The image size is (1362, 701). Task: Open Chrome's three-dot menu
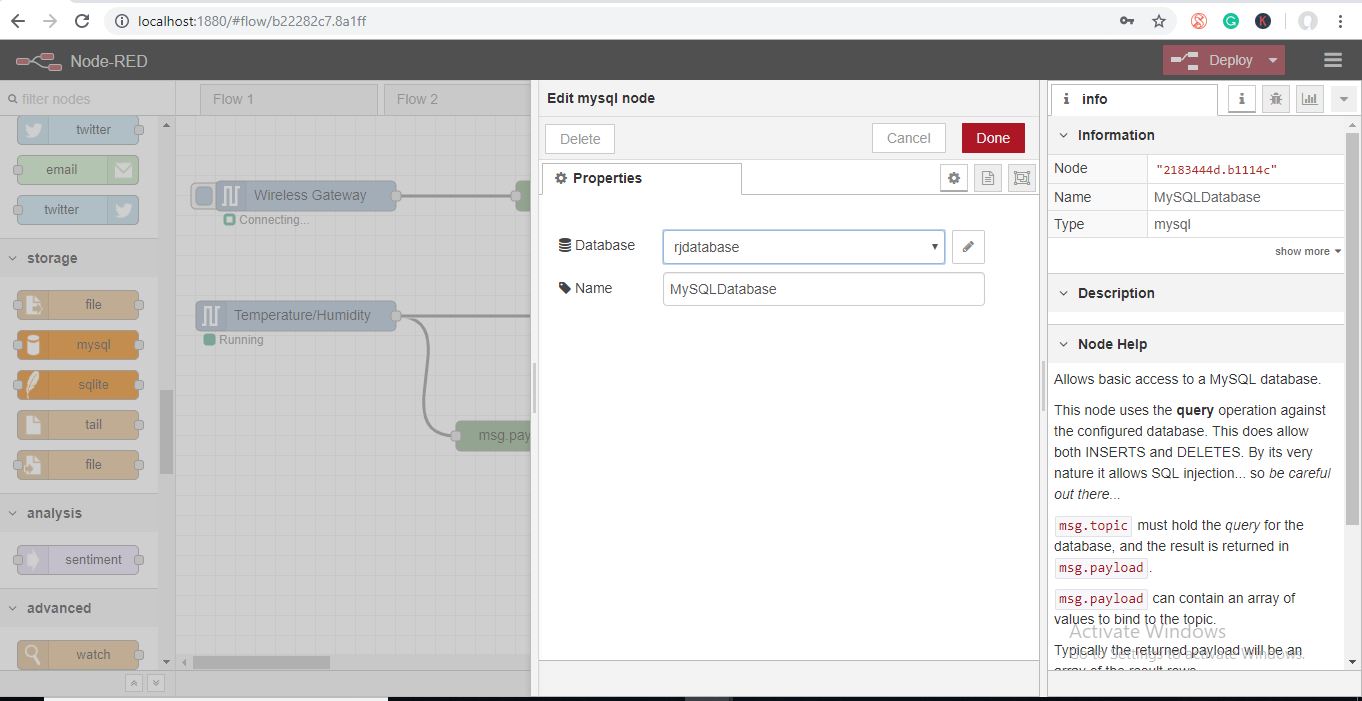(1340, 20)
